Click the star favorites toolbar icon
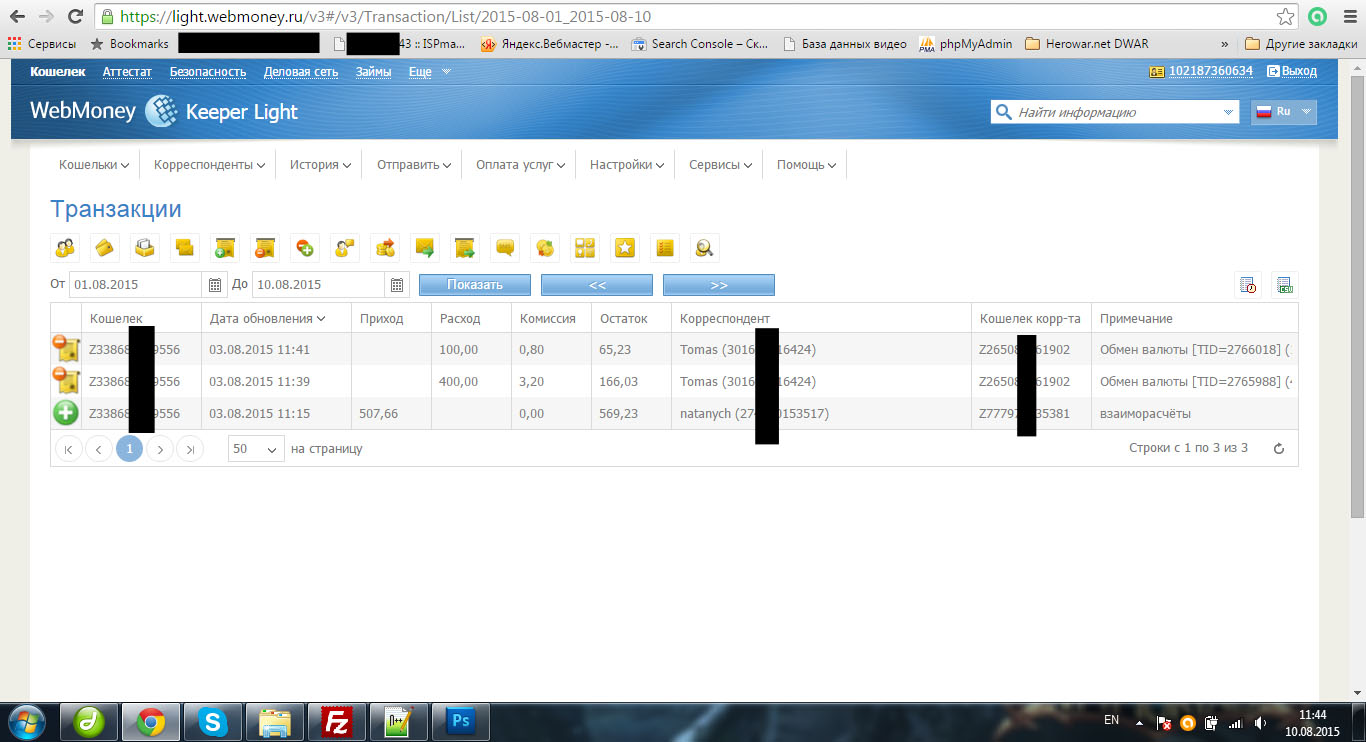The height and width of the screenshot is (742, 1366). [625, 248]
